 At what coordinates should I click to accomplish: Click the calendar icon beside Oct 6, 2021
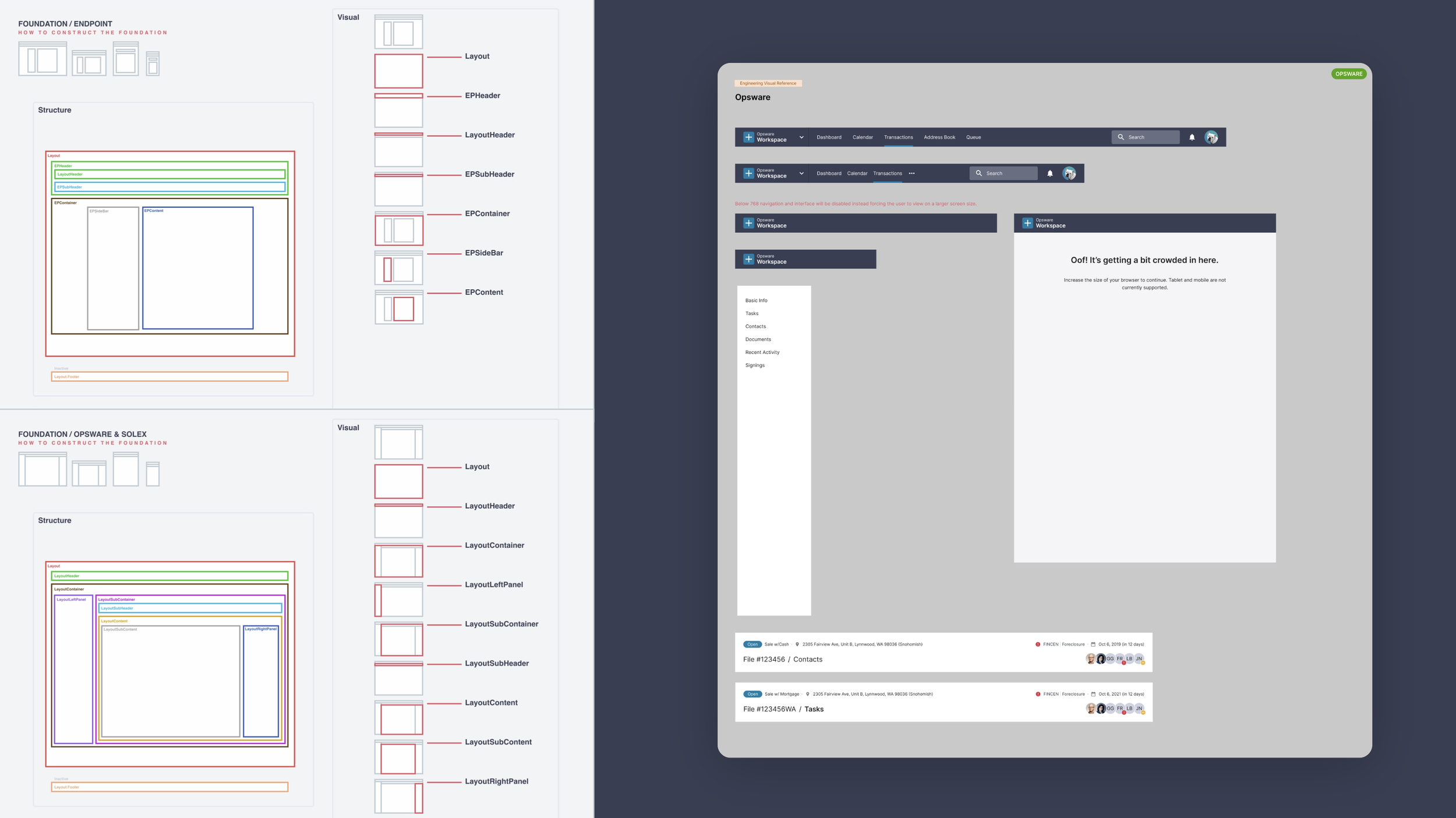point(1093,694)
